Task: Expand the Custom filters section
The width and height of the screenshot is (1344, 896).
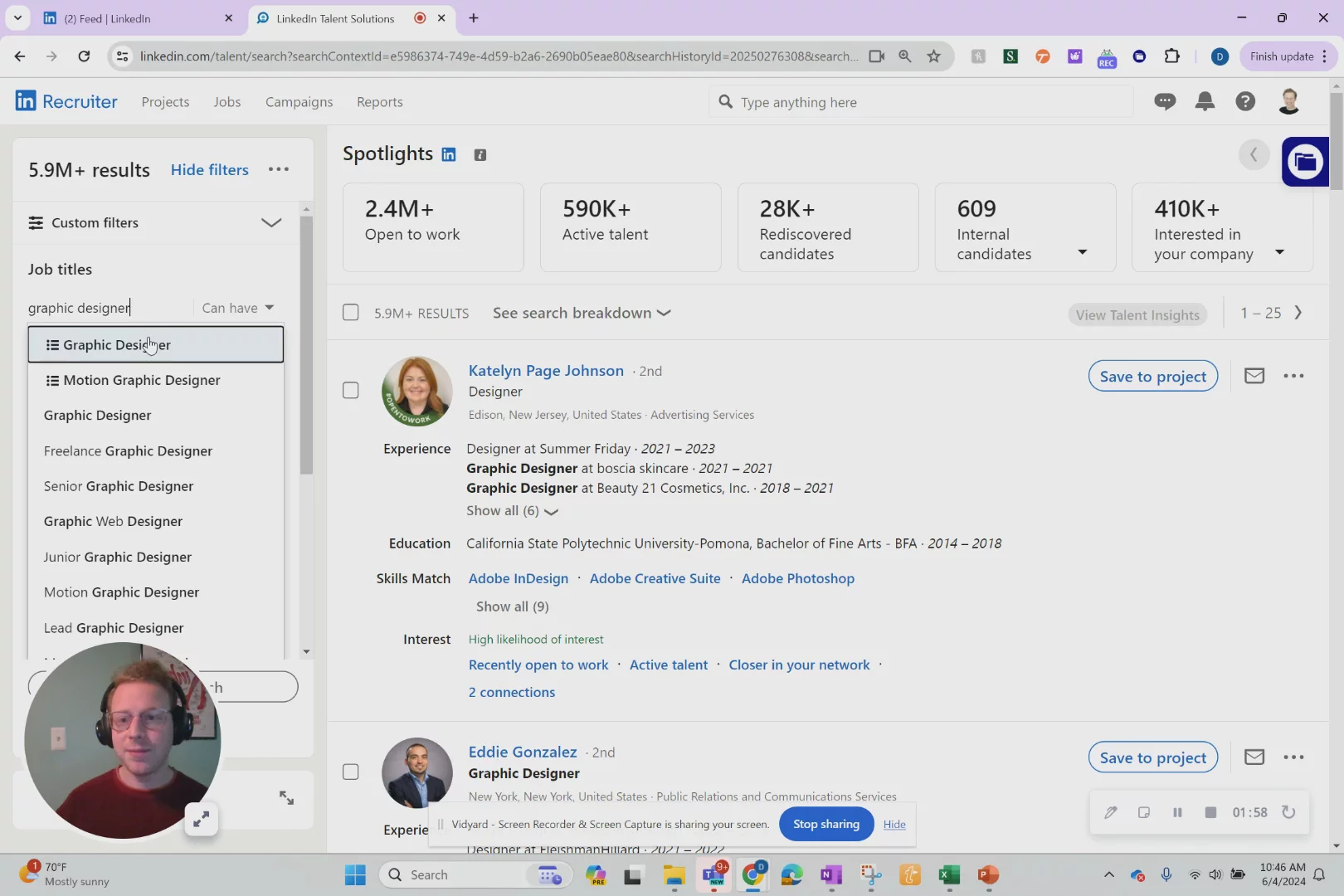Action: (x=270, y=222)
